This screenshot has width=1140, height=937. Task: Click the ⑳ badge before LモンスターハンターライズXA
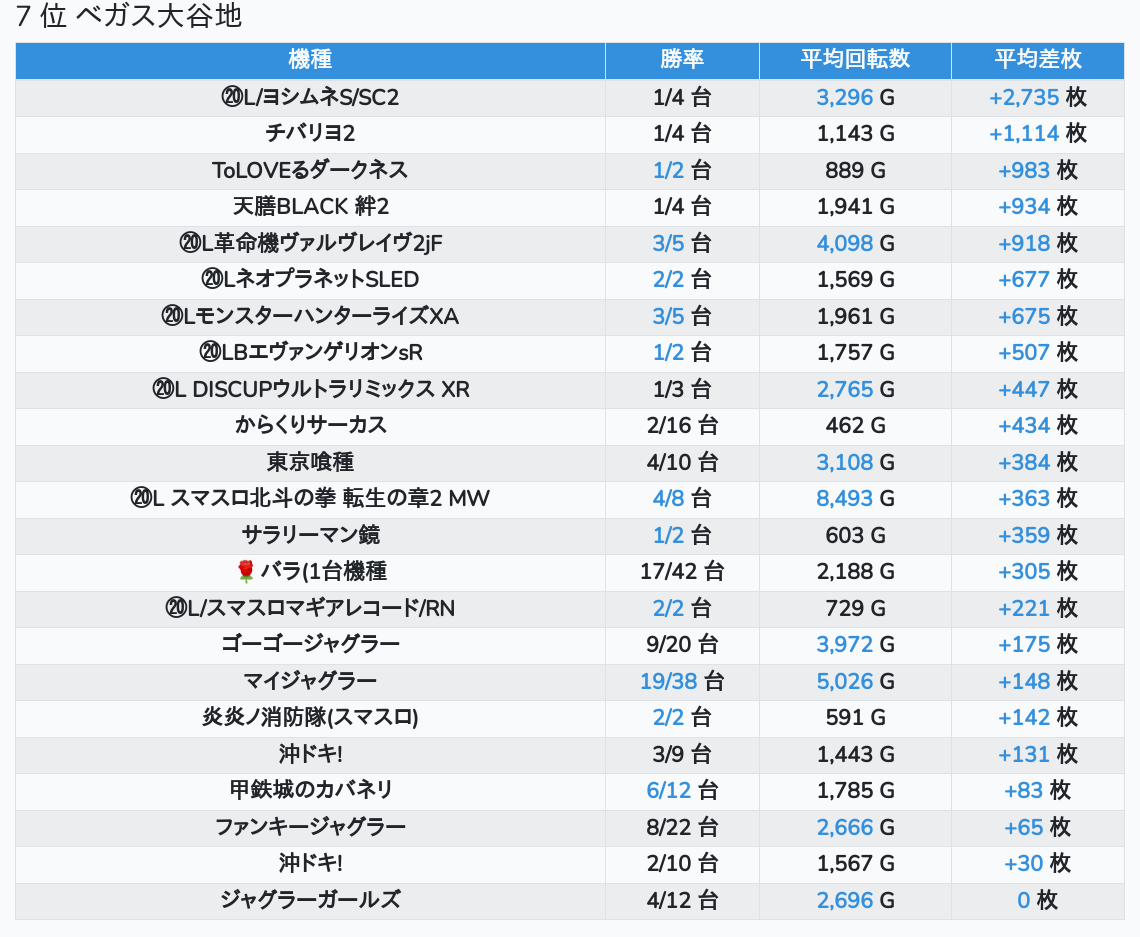[171, 316]
